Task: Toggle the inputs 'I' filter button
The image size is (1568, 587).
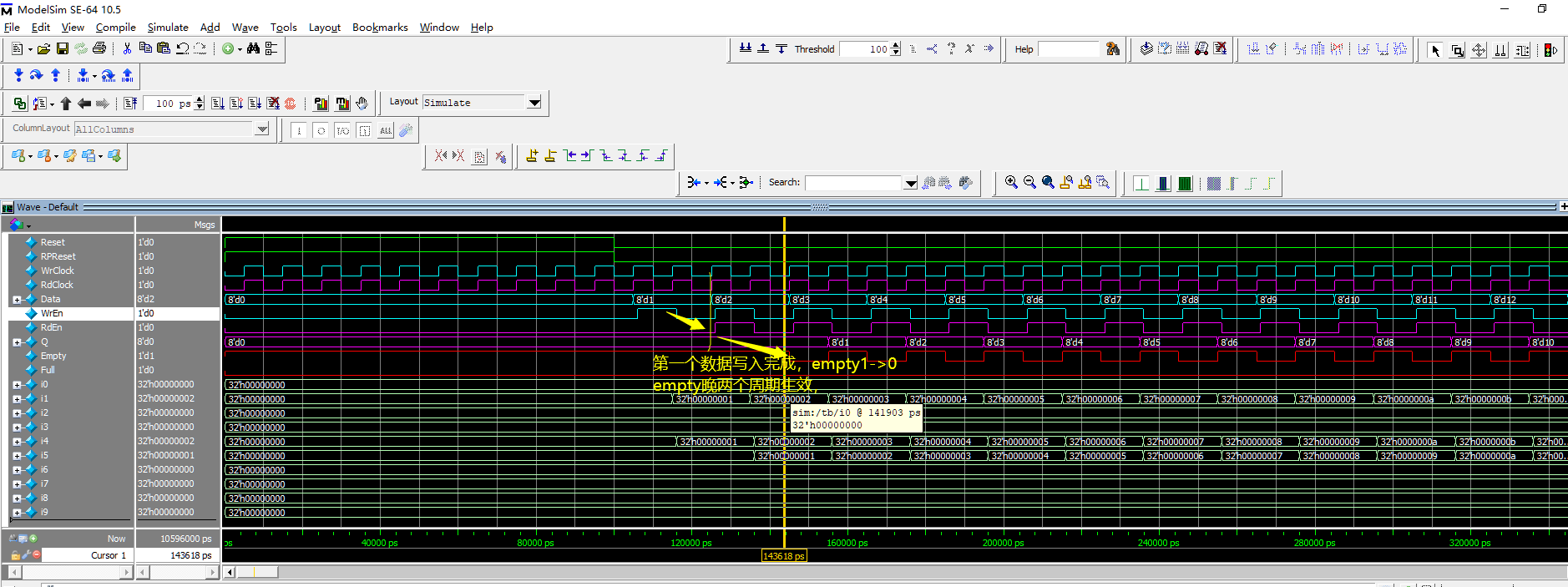Action: [x=299, y=130]
